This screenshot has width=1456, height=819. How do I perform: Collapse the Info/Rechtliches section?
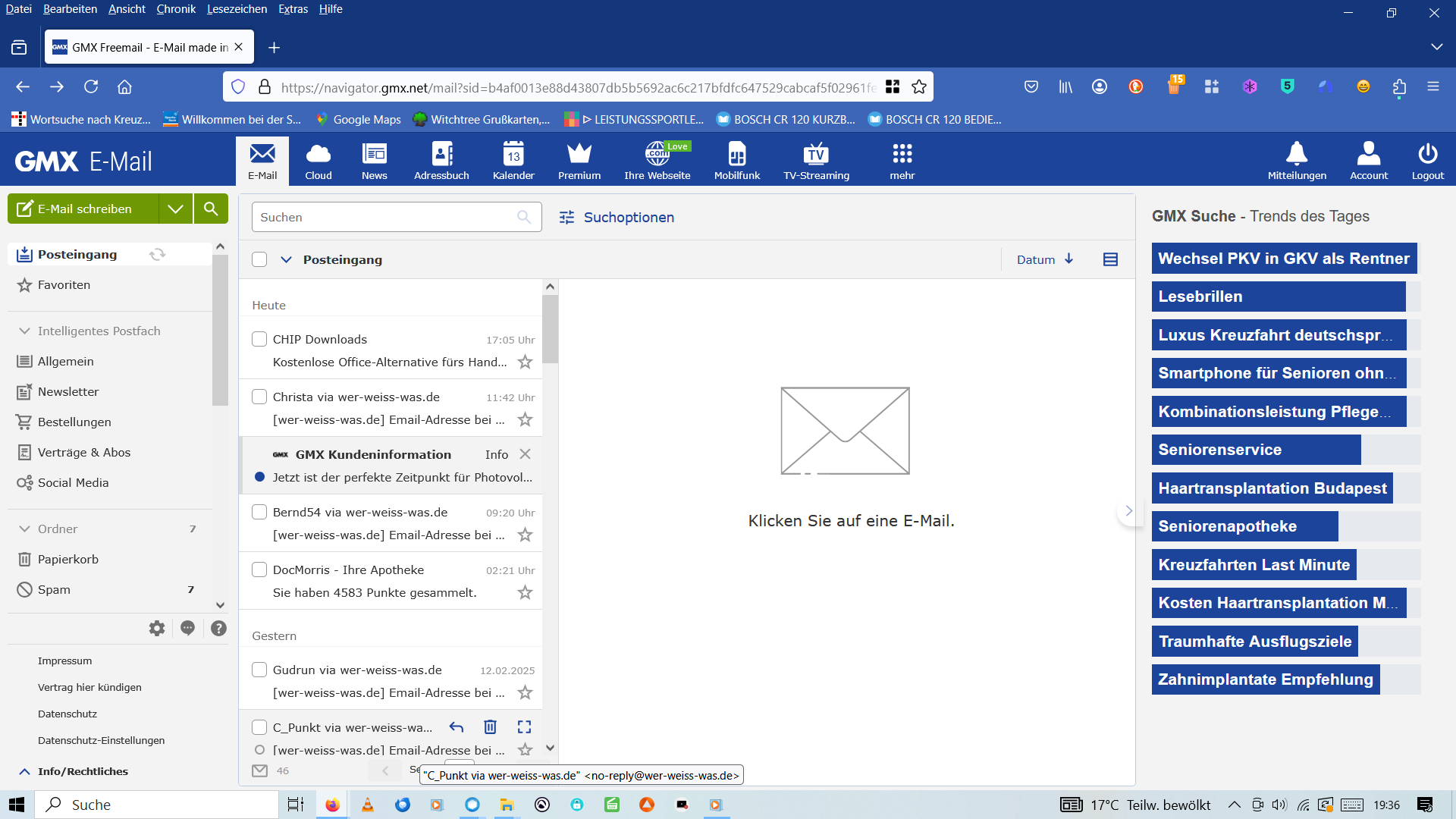coord(24,771)
